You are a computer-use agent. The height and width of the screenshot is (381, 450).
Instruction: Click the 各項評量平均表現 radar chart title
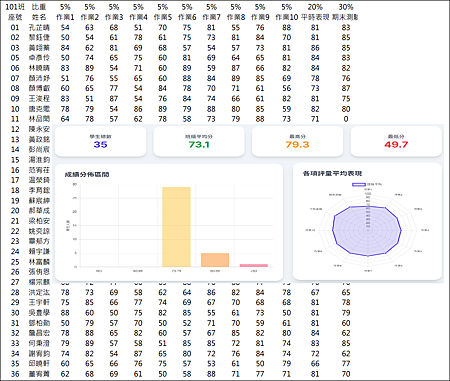(332, 174)
